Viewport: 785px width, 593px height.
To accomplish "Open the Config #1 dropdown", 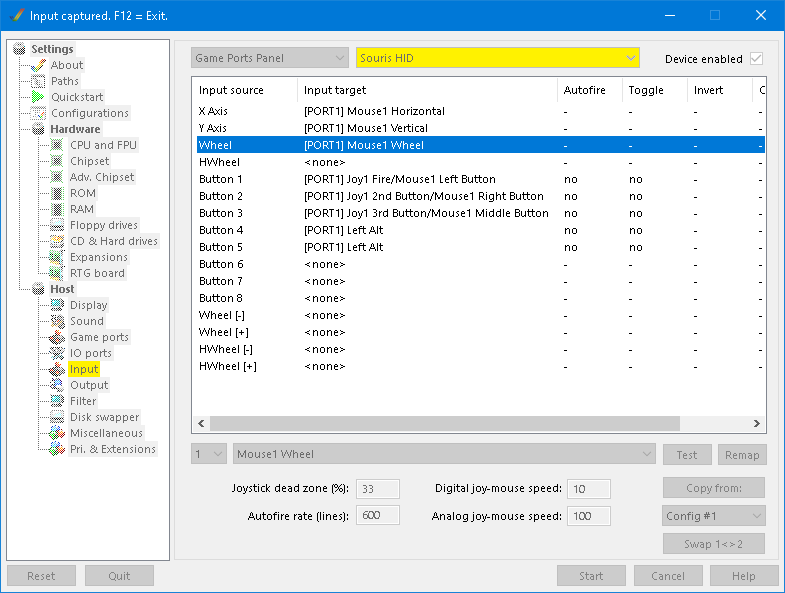I will pyautogui.click(x=714, y=516).
